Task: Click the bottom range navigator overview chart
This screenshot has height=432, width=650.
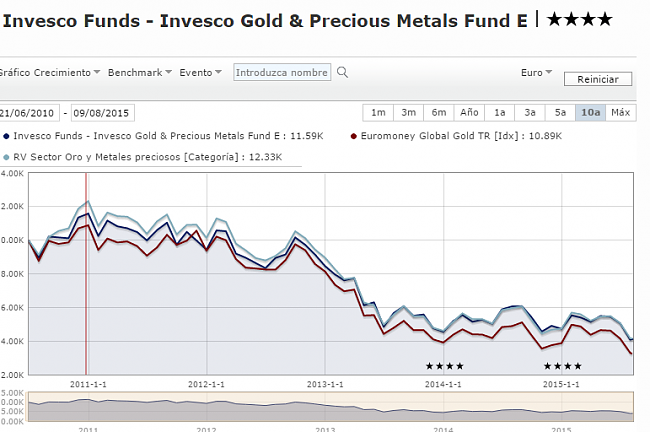Action: (331, 407)
